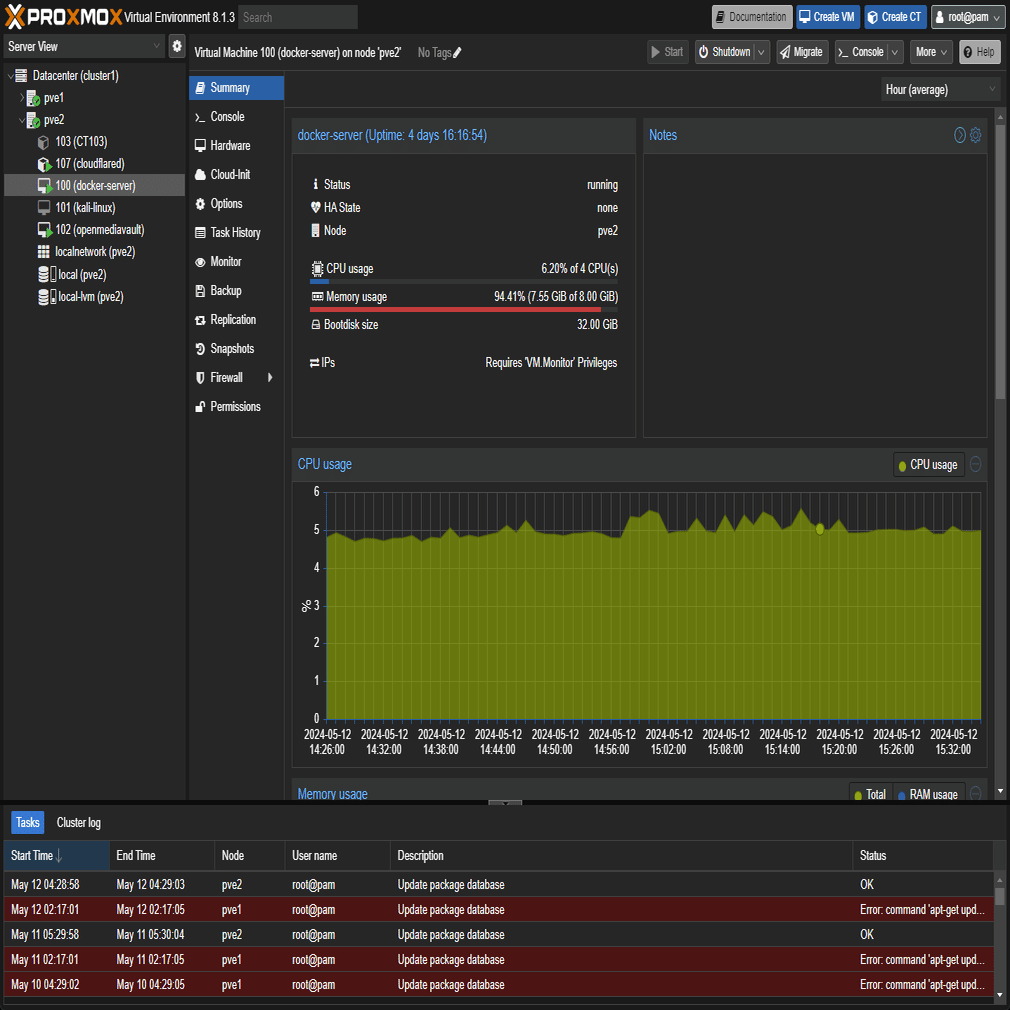This screenshot has width=1010, height=1010.
Task: Open the root@pam user menu
Action: pos(968,17)
